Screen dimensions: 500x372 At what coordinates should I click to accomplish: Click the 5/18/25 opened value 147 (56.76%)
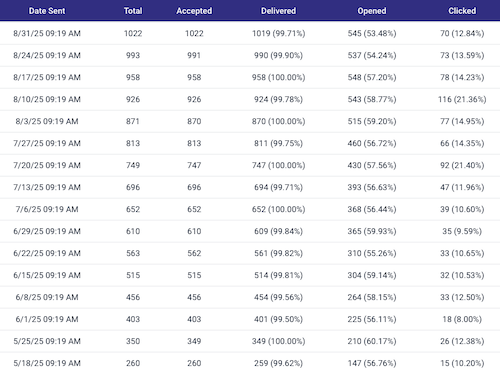point(372,363)
